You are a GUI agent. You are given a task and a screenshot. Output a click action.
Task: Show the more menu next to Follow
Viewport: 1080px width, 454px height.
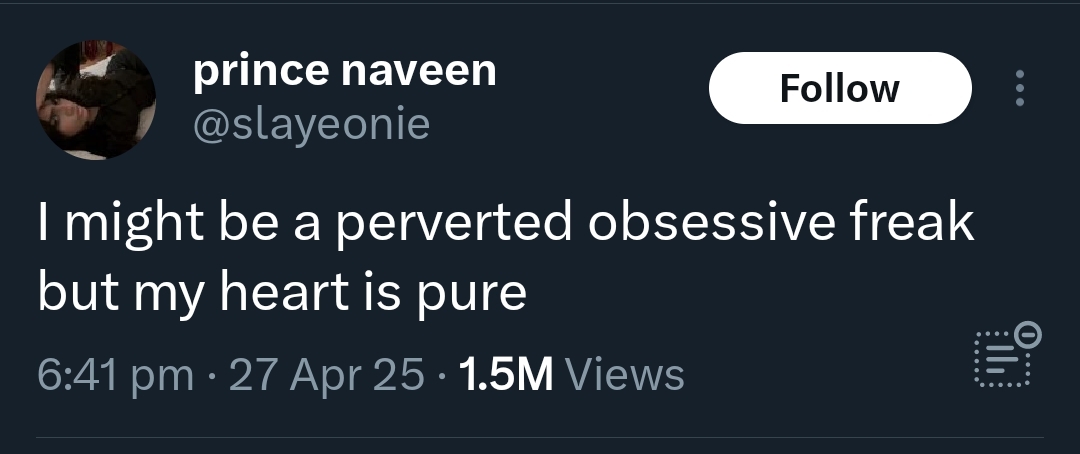(x=1019, y=89)
